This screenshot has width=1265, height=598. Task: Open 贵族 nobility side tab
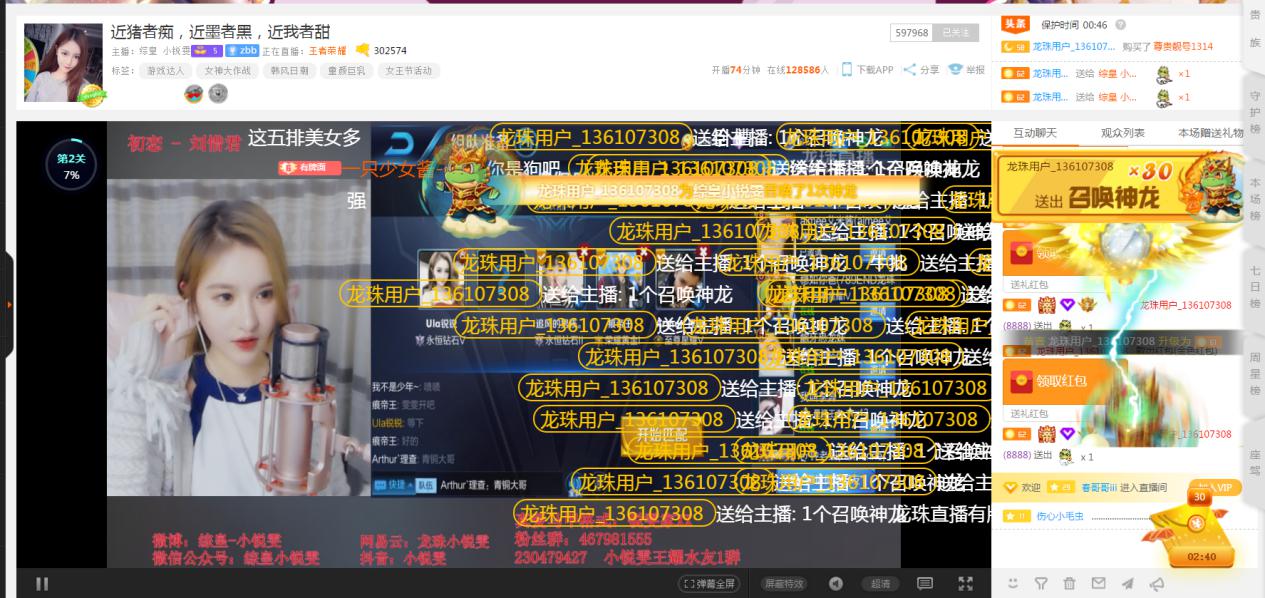[1255, 28]
